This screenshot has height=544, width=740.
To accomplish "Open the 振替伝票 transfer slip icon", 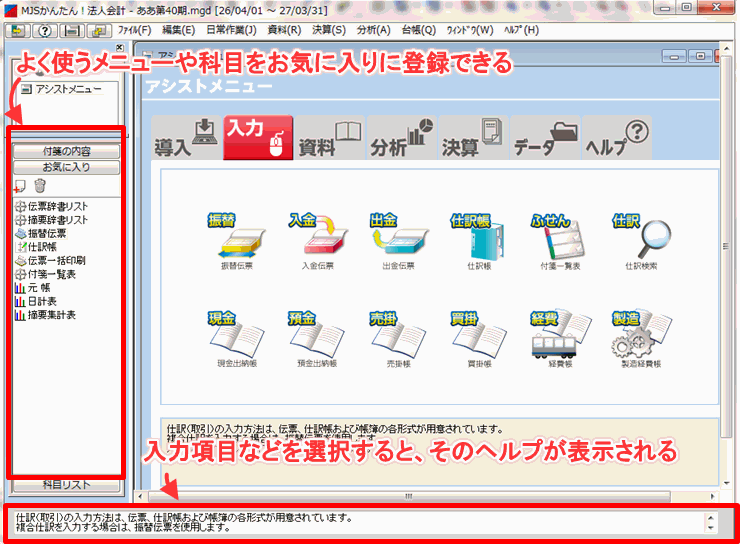I will (x=236, y=241).
